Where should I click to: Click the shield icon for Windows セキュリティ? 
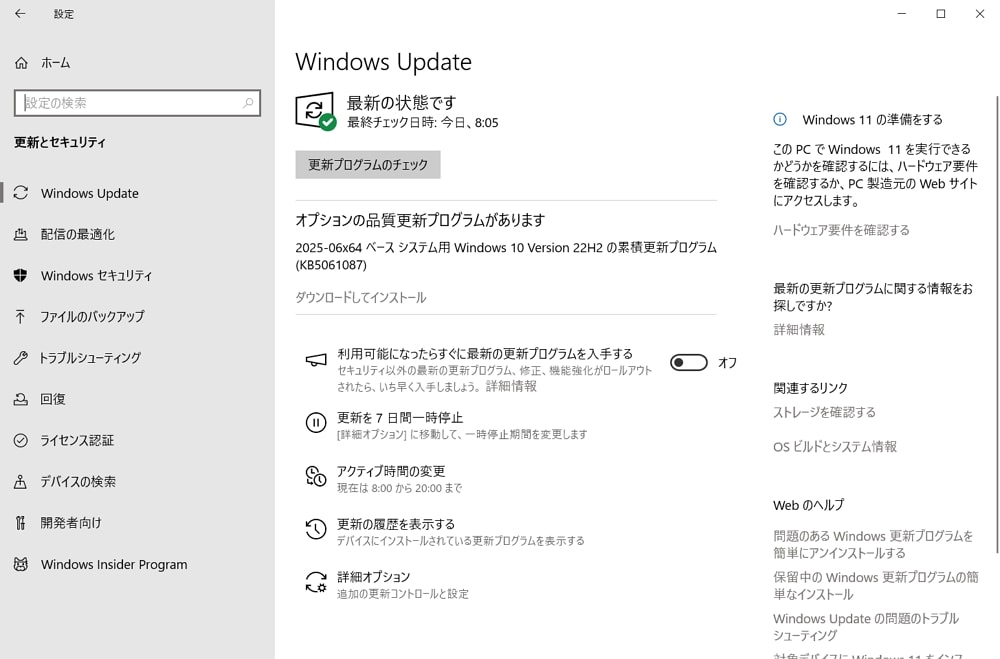(x=20, y=275)
